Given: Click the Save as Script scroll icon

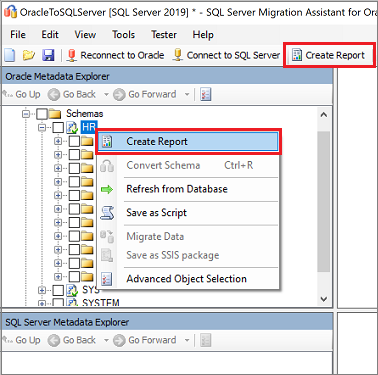Looking at the screenshot, I should (x=107, y=213).
